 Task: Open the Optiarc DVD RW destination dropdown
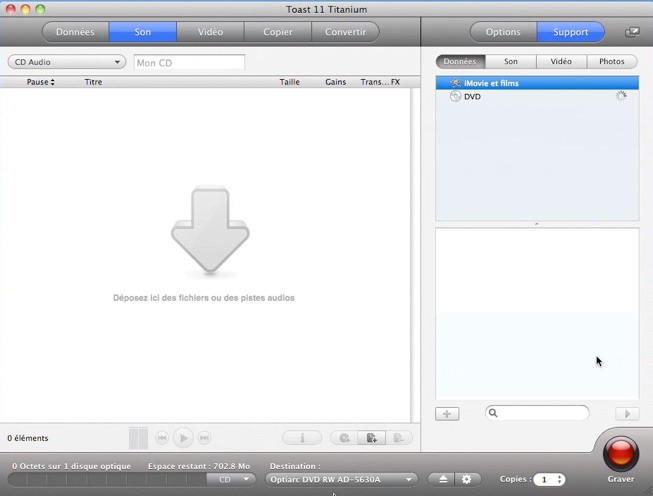click(341, 479)
